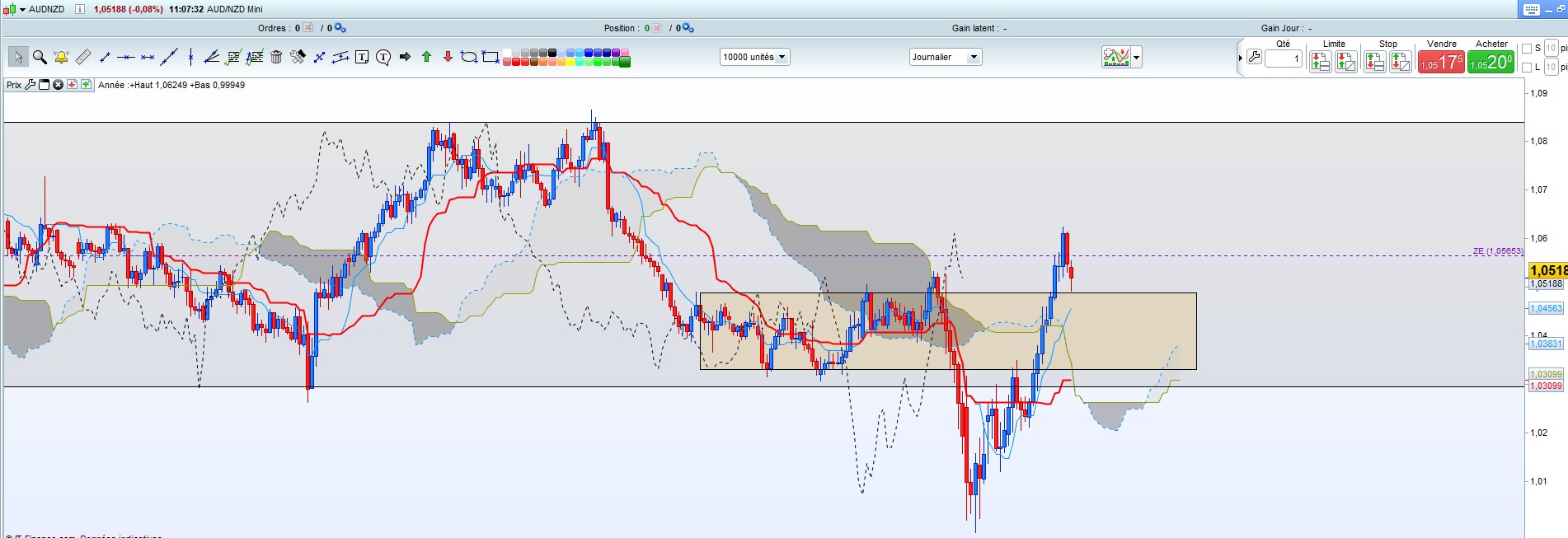The image size is (1568, 538).
Task: Tick the S checkbox
Action: [1527, 49]
